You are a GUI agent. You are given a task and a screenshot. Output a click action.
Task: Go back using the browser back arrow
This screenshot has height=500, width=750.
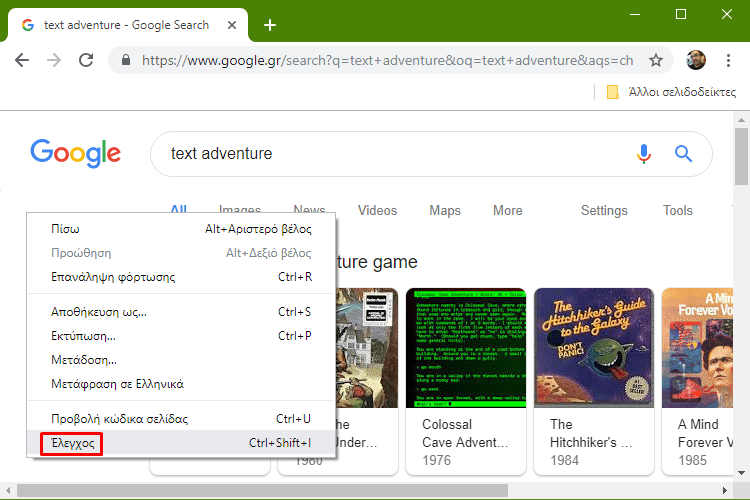point(22,60)
